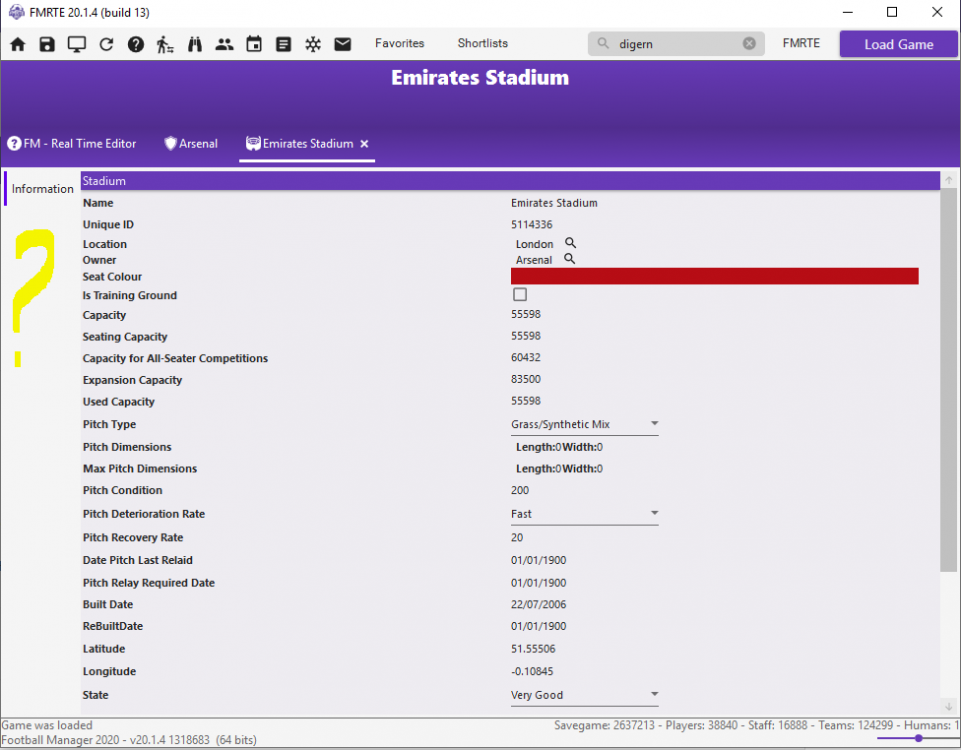Click the Pitch Recovery Rate value 20

[x=517, y=537]
